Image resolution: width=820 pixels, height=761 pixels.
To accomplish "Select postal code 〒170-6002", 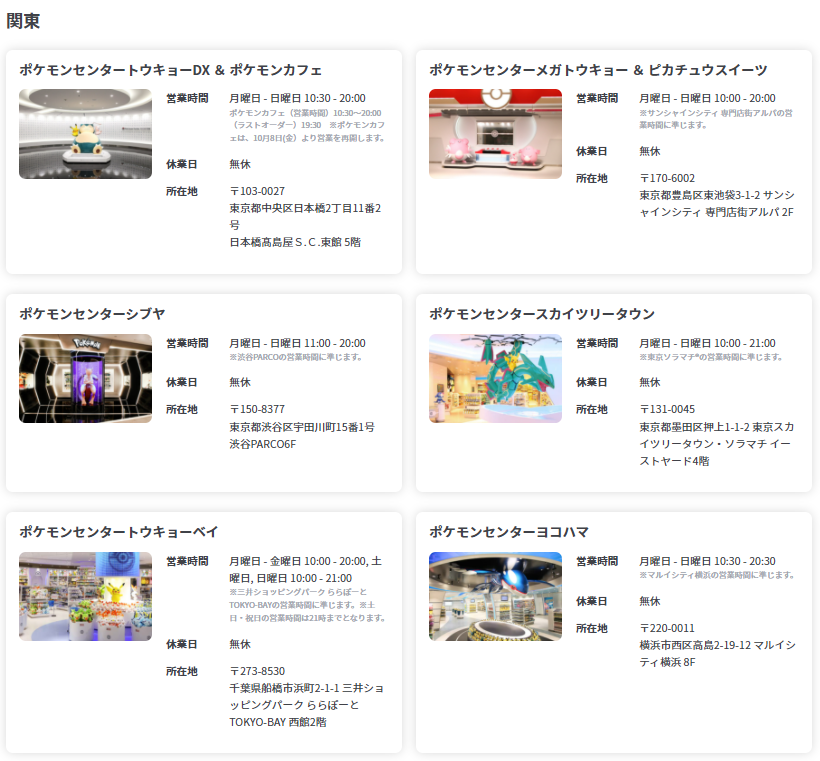I will (x=667, y=178).
